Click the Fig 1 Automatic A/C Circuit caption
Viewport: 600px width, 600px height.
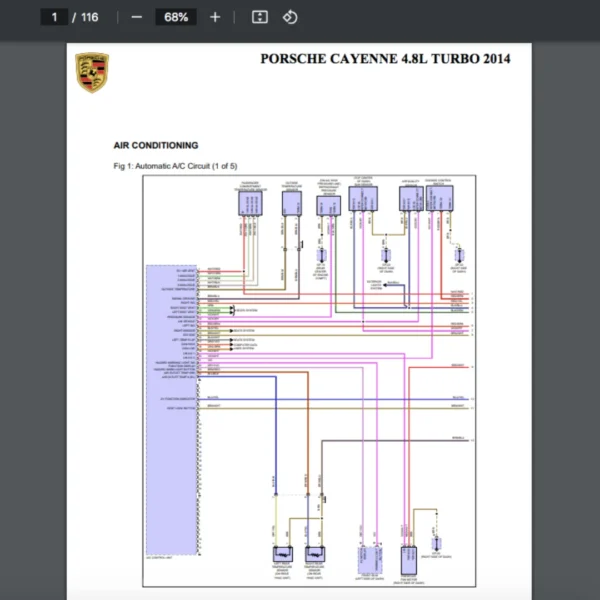(x=176, y=166)
